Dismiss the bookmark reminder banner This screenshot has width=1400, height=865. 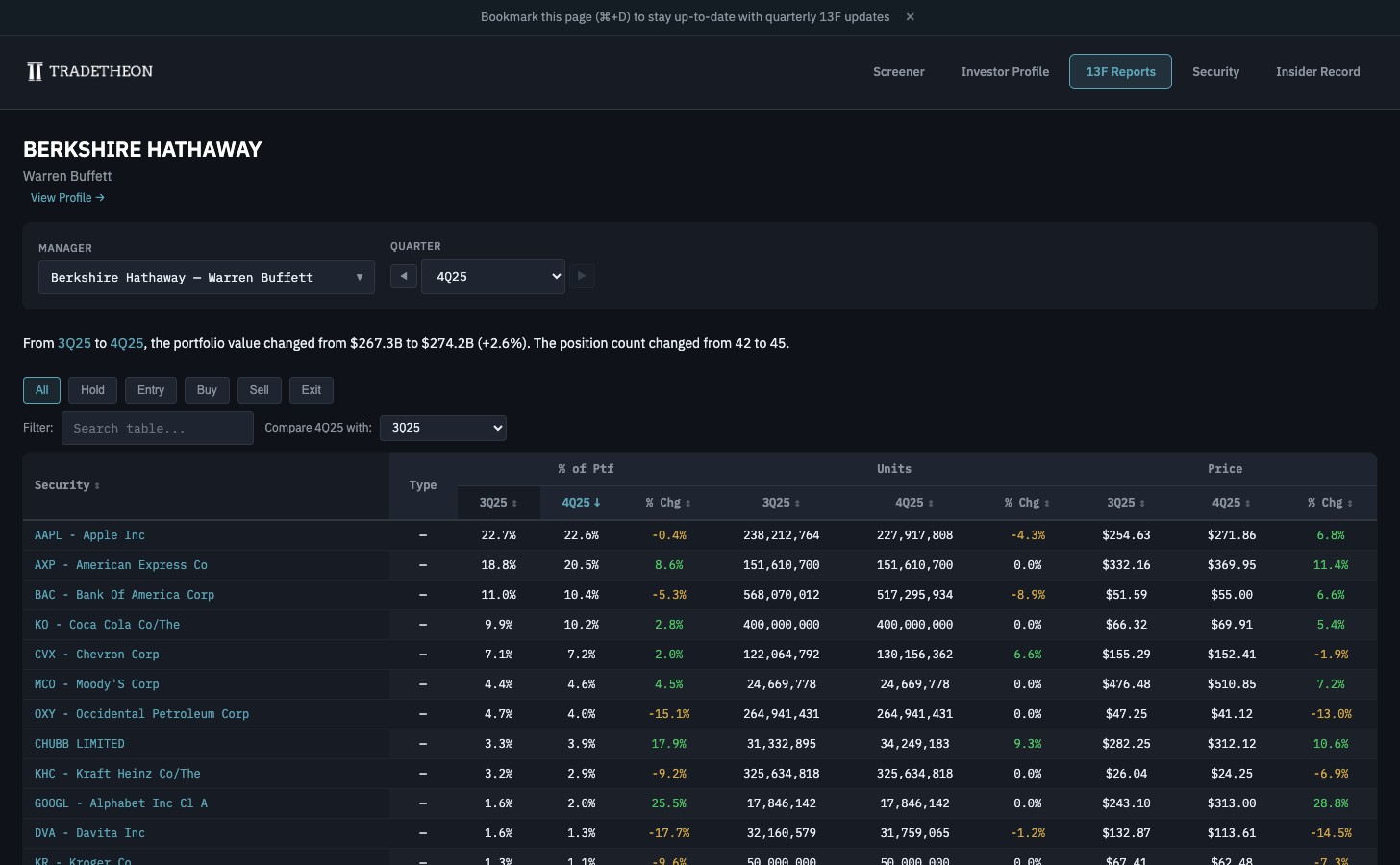pyautogui.click(x=910, y=16)
